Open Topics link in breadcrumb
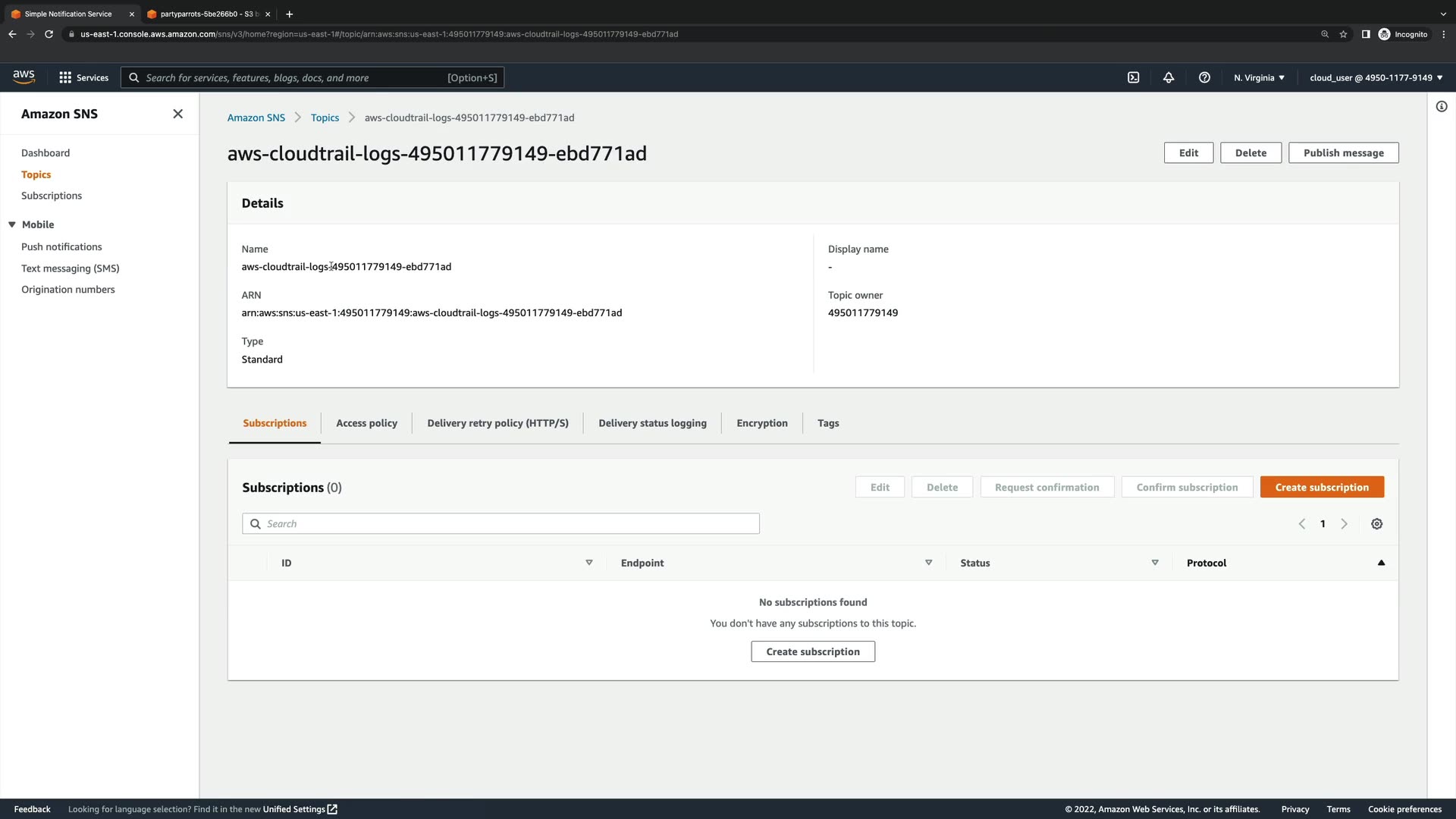 [325, 118]
